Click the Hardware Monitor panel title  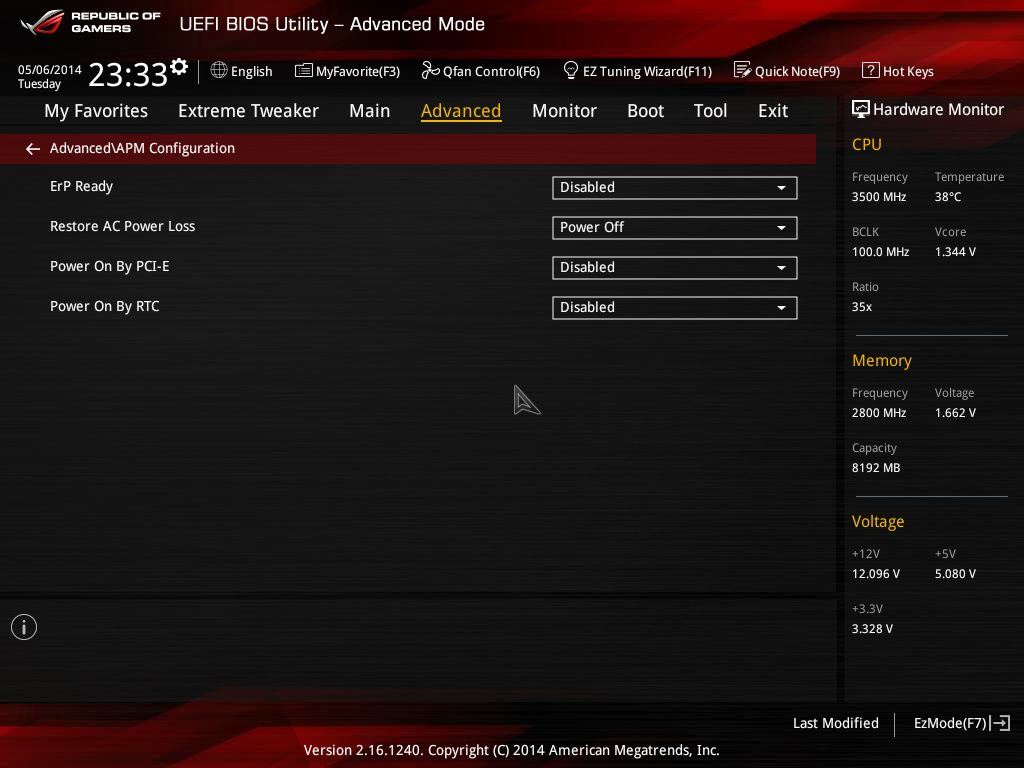coord(938,110)
